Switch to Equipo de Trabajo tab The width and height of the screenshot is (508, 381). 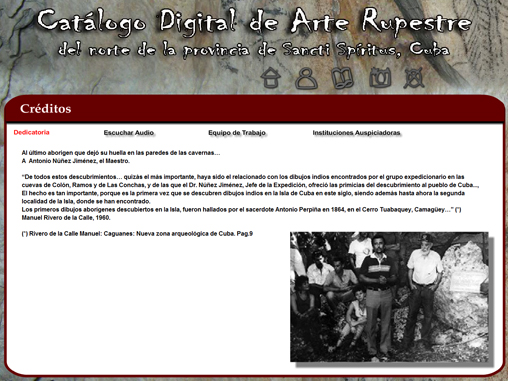(237, 133)
